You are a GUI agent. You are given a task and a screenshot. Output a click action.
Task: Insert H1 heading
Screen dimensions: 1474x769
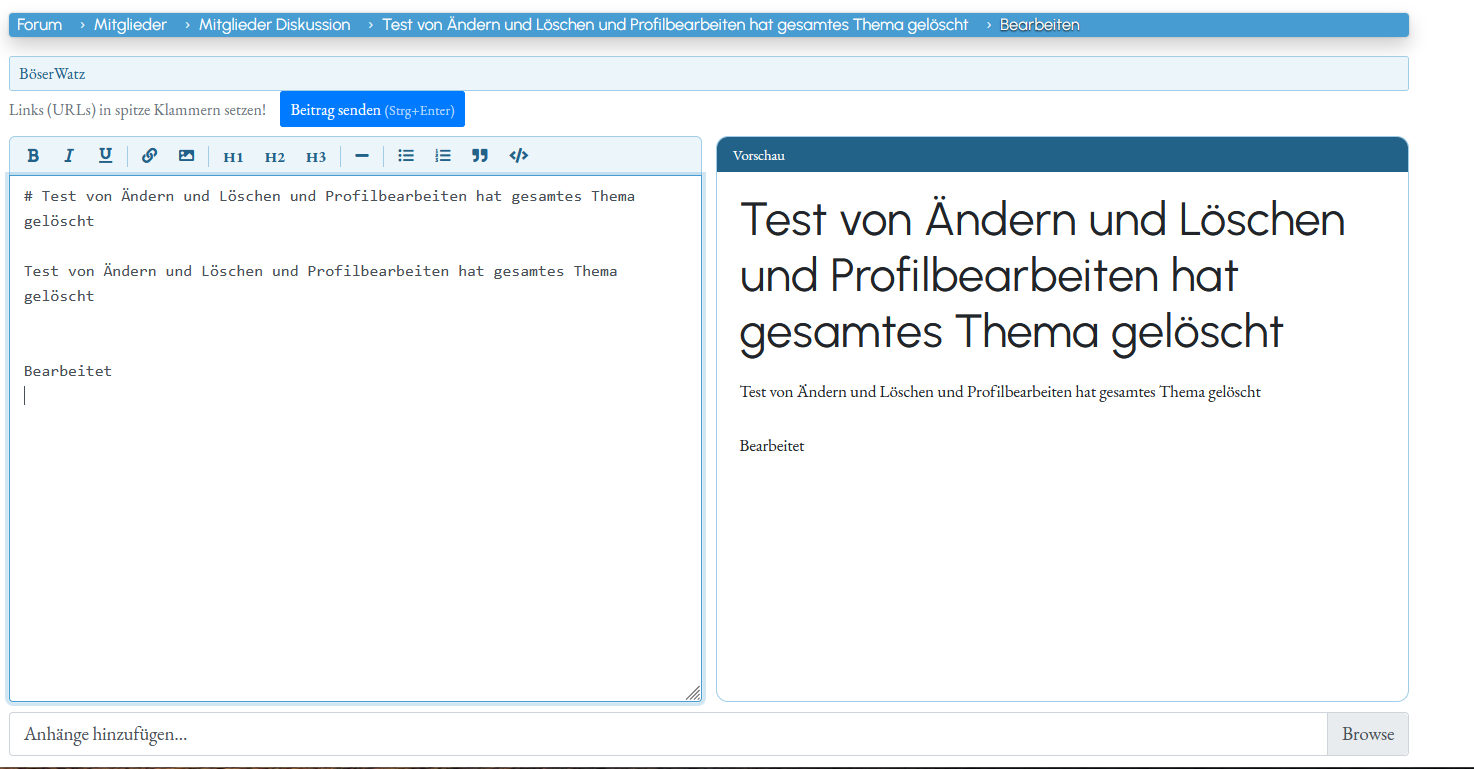click(233, 157)
